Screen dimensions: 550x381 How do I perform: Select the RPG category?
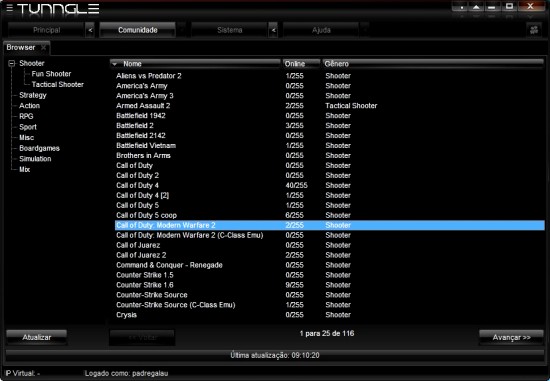pos(26,116)
